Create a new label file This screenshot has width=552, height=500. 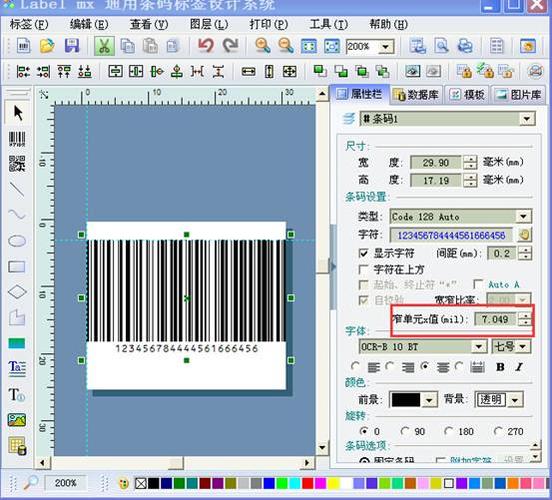(x=23, y=46)
